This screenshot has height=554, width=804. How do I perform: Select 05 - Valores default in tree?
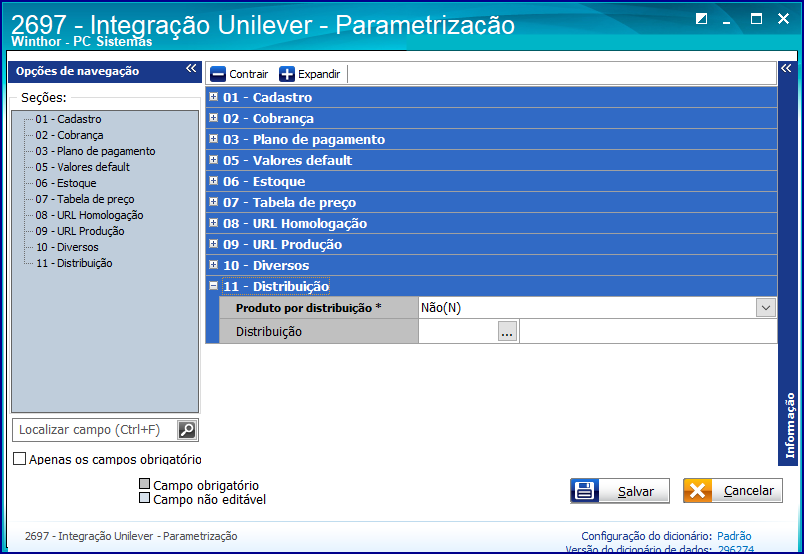point(82,167)
